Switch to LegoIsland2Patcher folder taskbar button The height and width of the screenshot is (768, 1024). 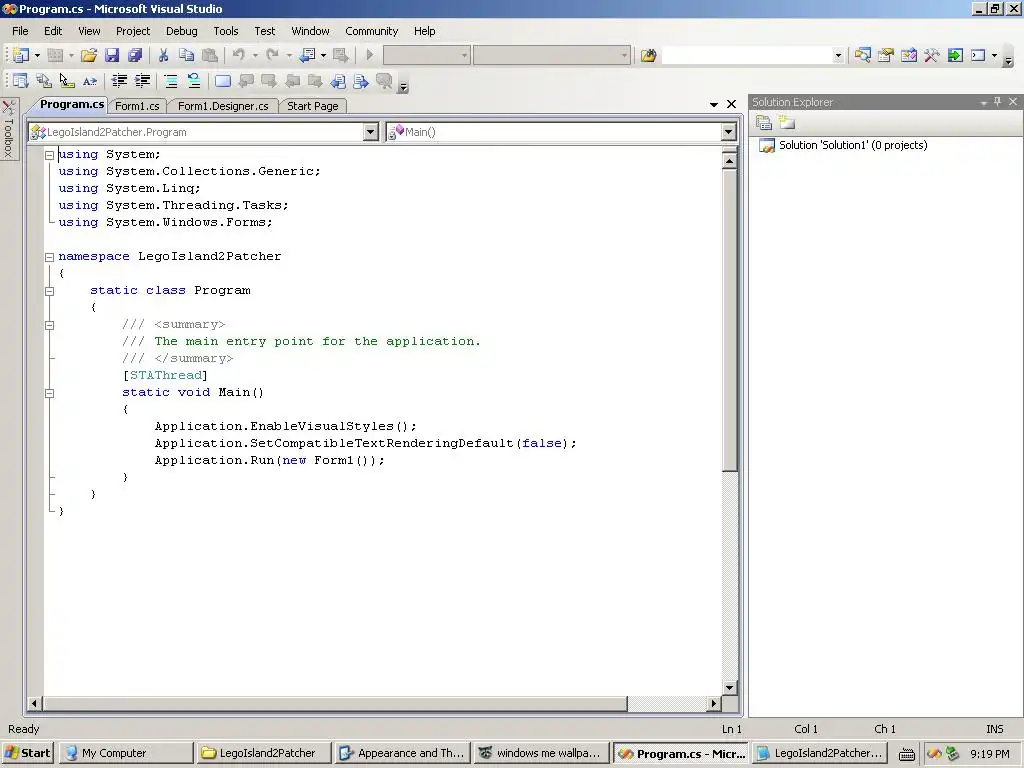click(264, 753)
